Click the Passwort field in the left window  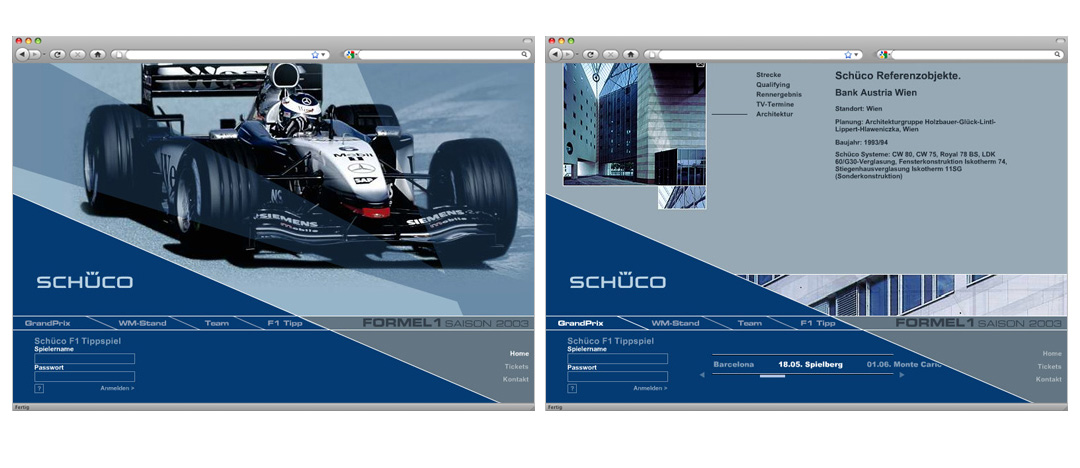pyautogui.click(x=85, y=376)
